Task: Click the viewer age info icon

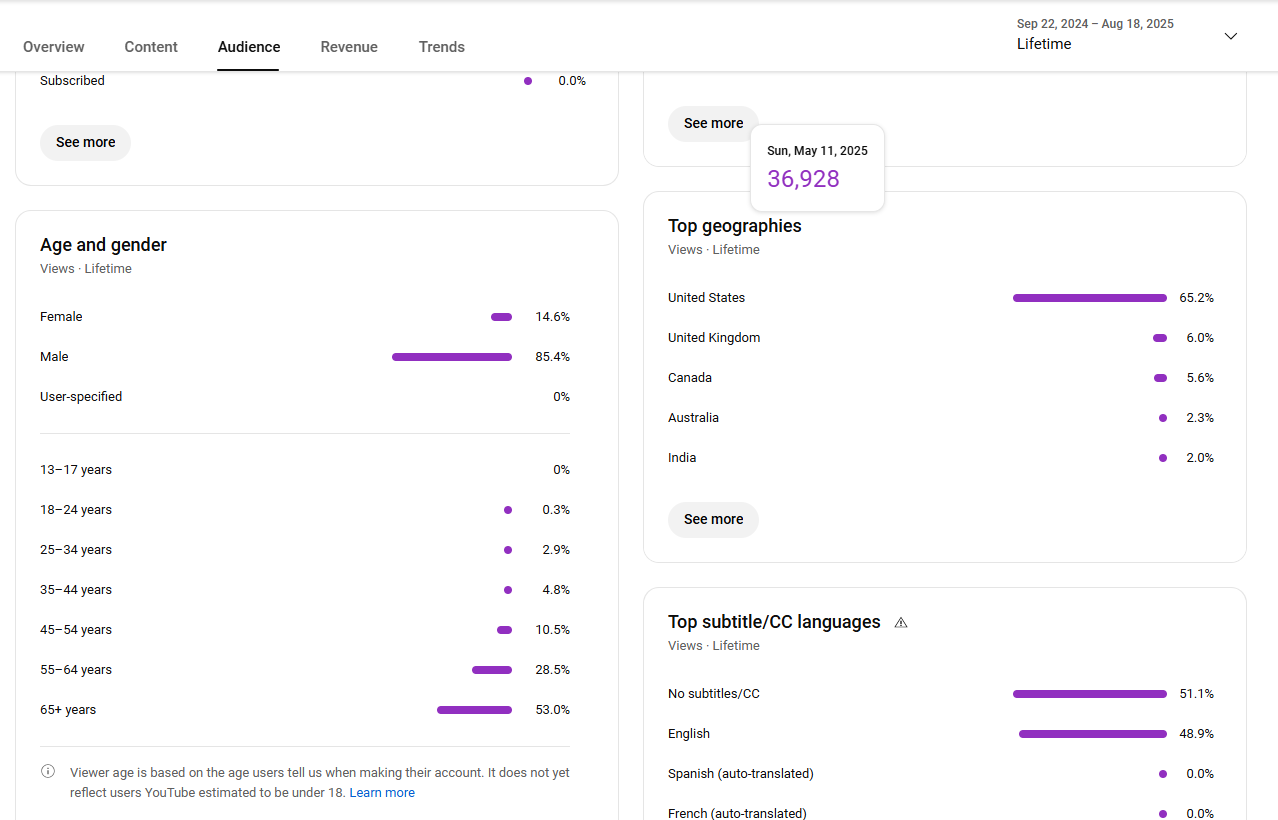Action: click(x=48, y=772)
